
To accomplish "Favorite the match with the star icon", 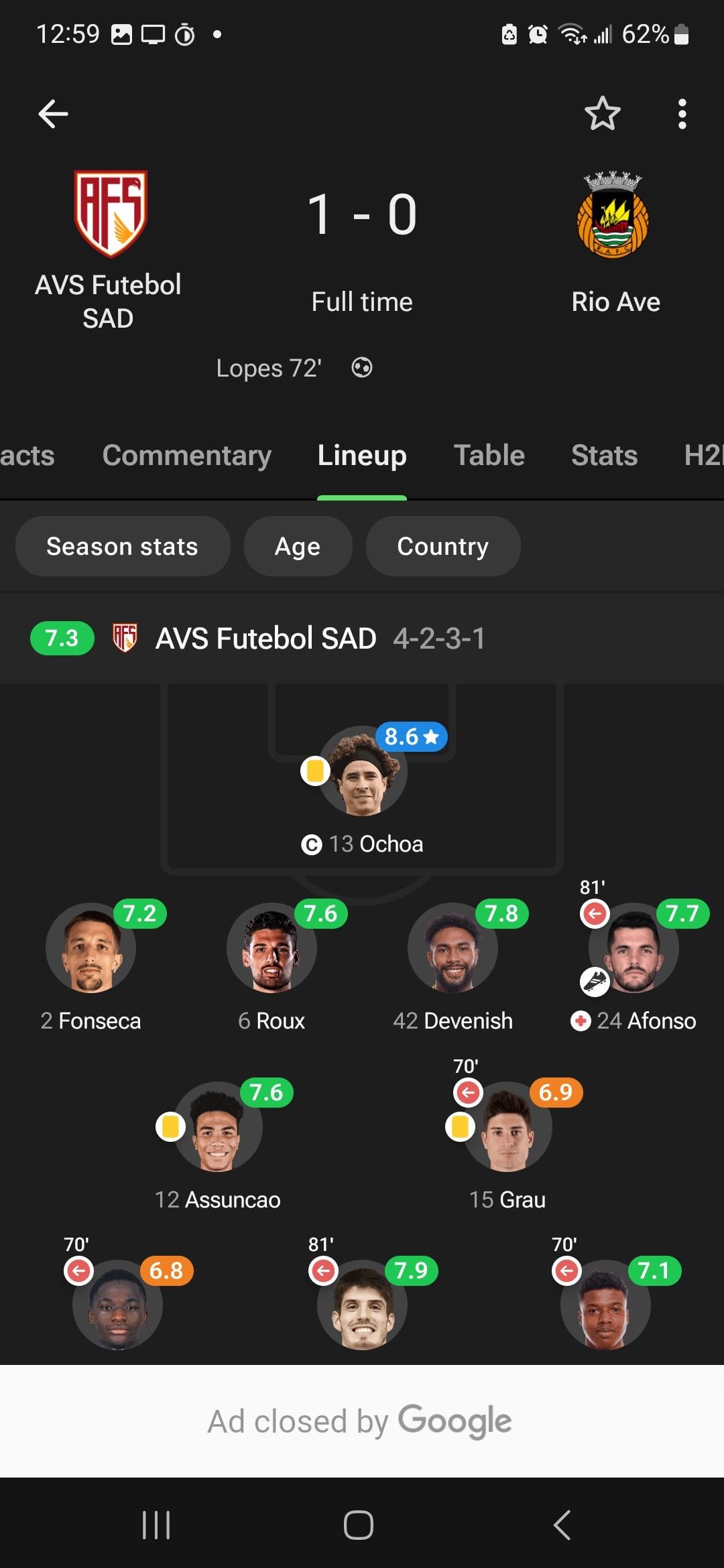I will pyautogui.click(x=602, y=113).
